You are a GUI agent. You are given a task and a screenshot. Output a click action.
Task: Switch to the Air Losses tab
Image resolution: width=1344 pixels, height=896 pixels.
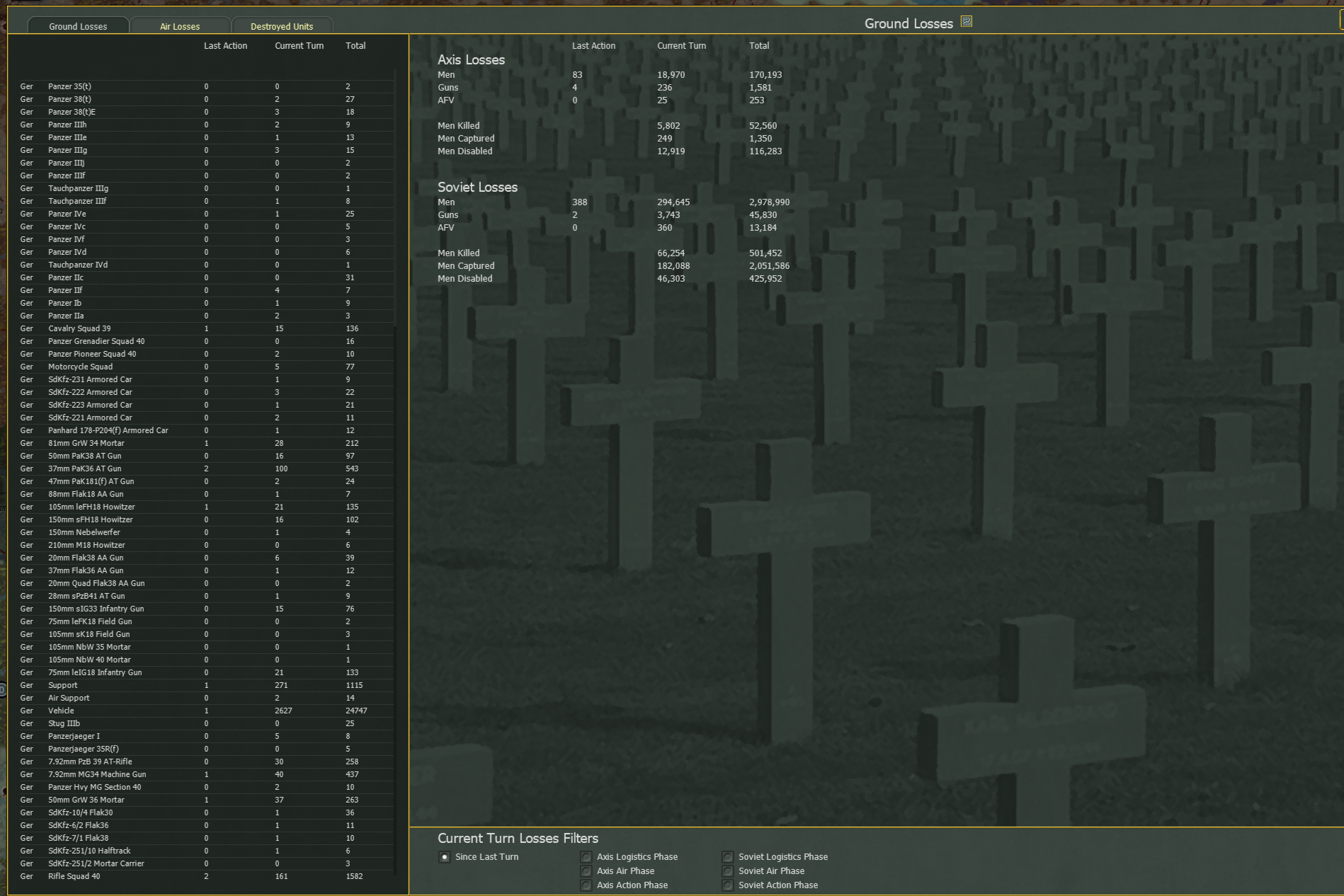(180, 26)
